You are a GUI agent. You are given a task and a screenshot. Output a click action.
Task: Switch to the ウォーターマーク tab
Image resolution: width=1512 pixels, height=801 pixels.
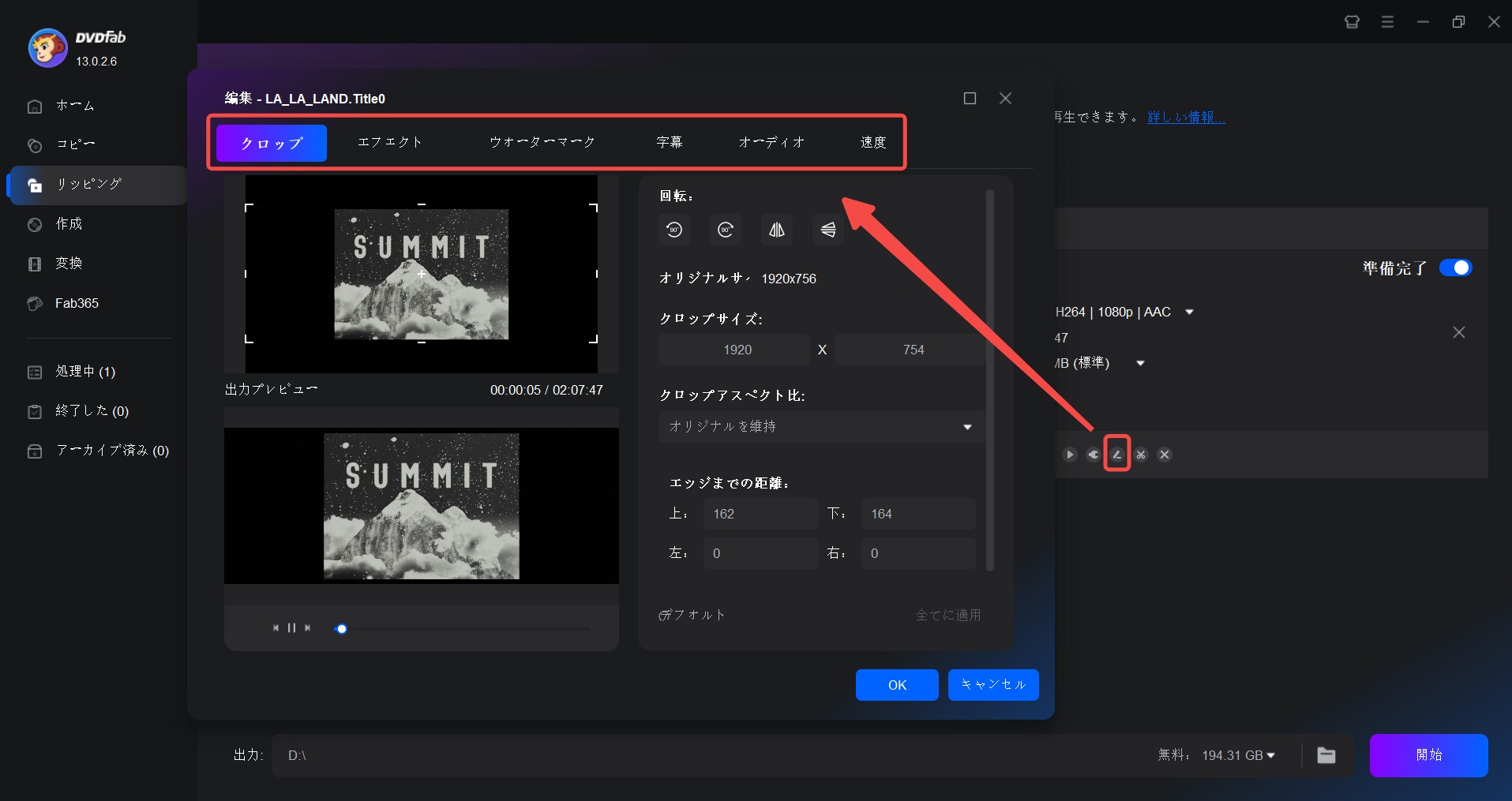542,142
